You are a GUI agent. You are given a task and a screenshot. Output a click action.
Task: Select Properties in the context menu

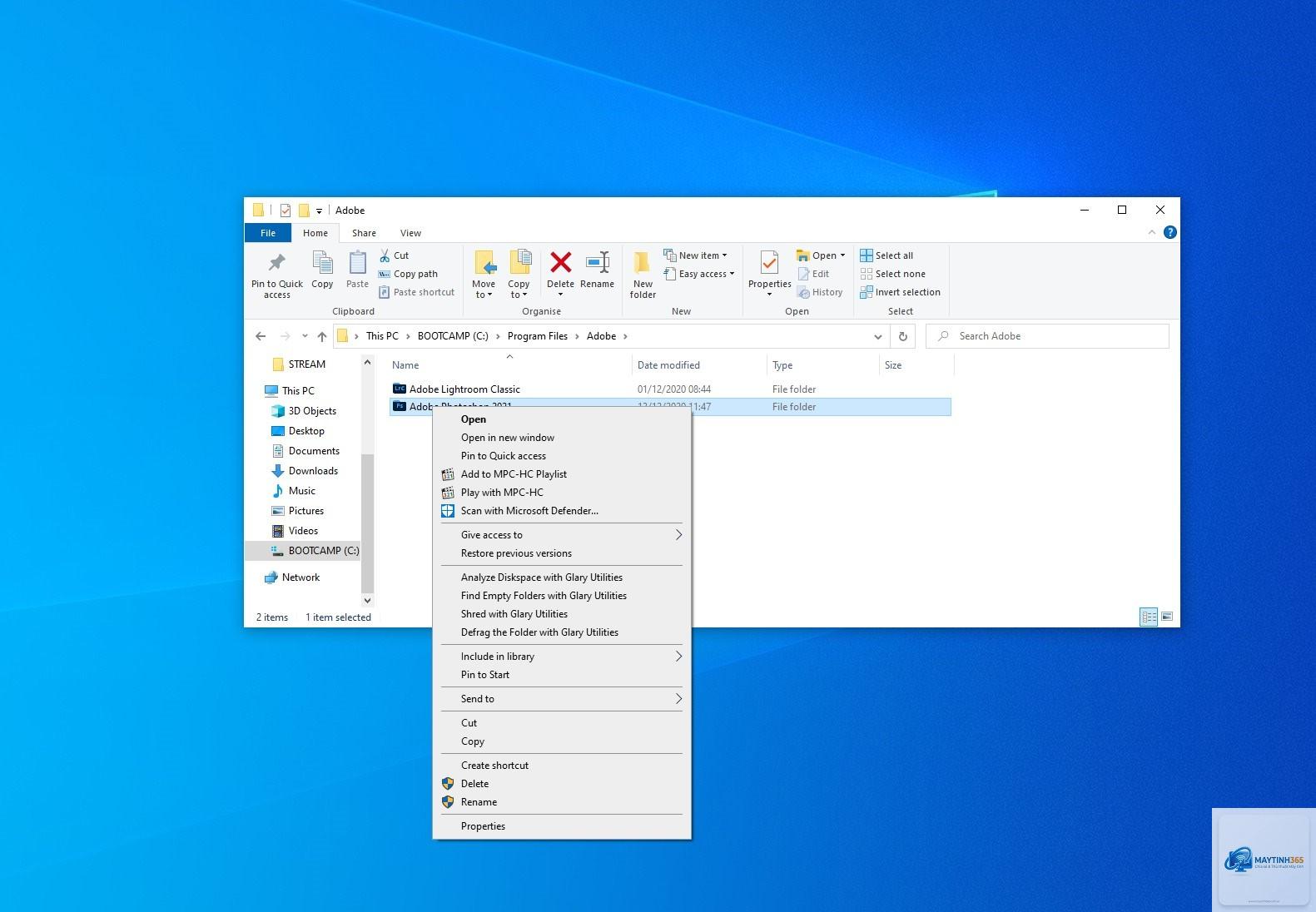562,826
